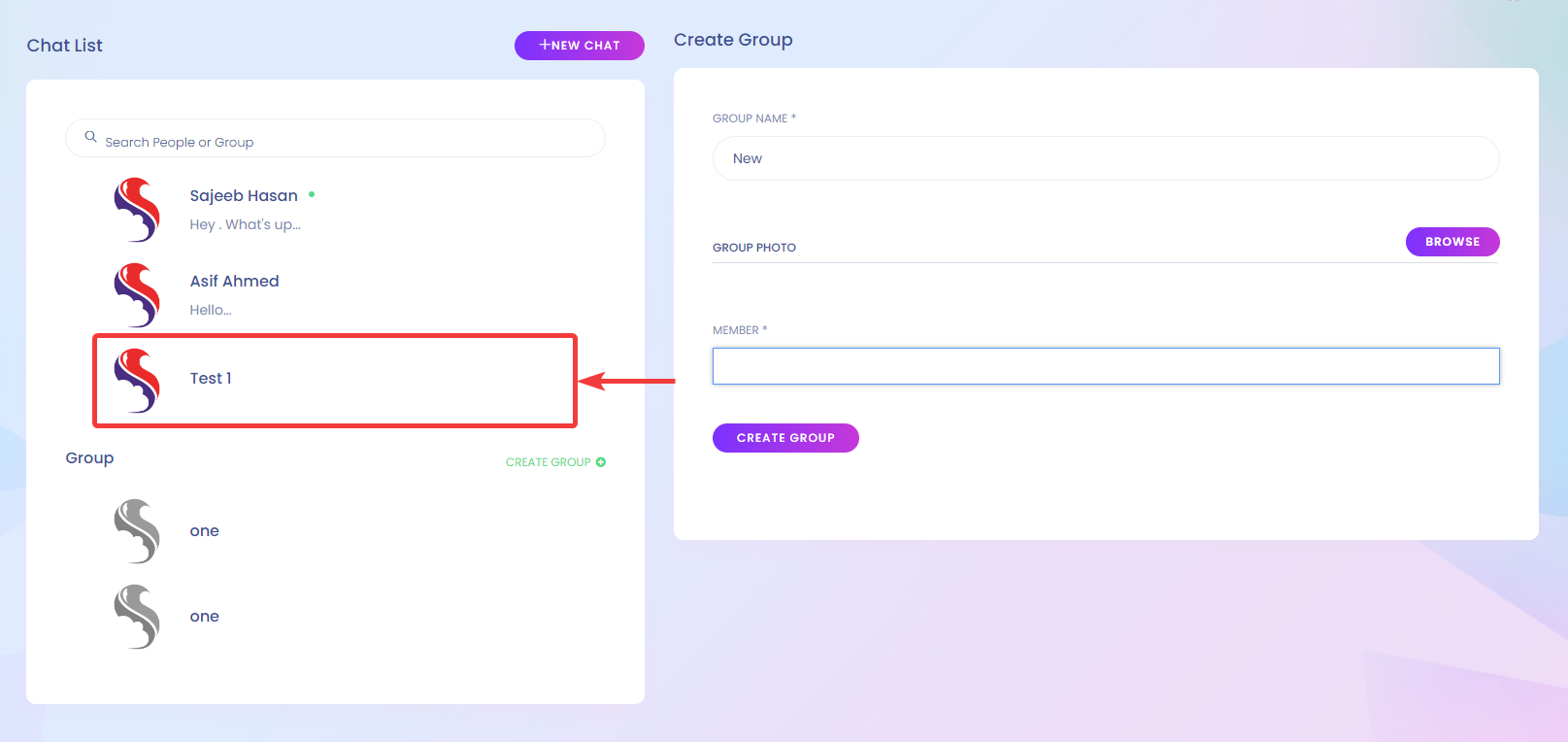Image resolution: width=1568 pixels, height=742 pixels.
Task: Click the first 'one' group's gray avatar
Action: click(x=137, y=530)
